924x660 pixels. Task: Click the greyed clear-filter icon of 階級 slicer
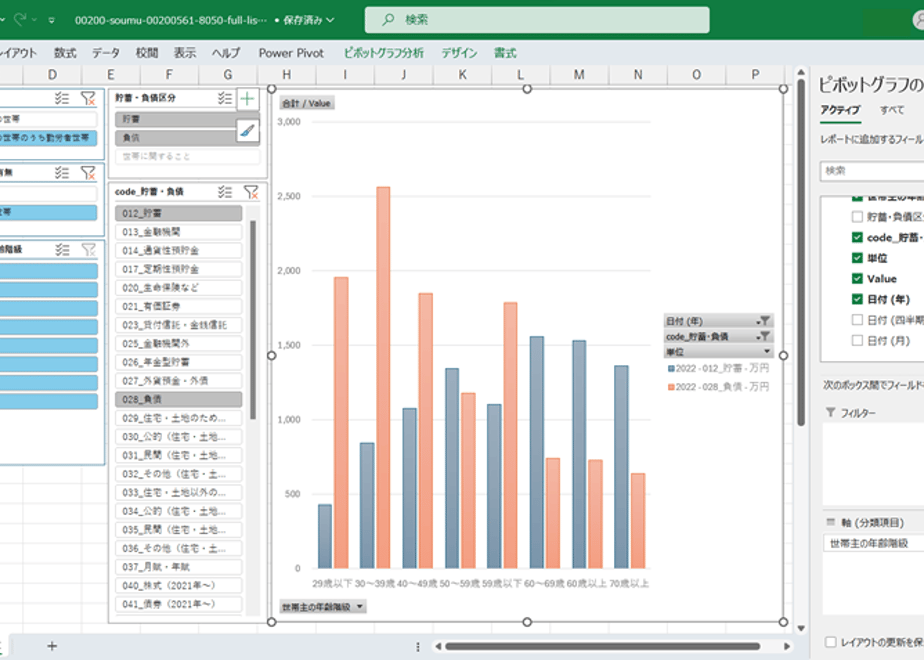tap(88, 249)
